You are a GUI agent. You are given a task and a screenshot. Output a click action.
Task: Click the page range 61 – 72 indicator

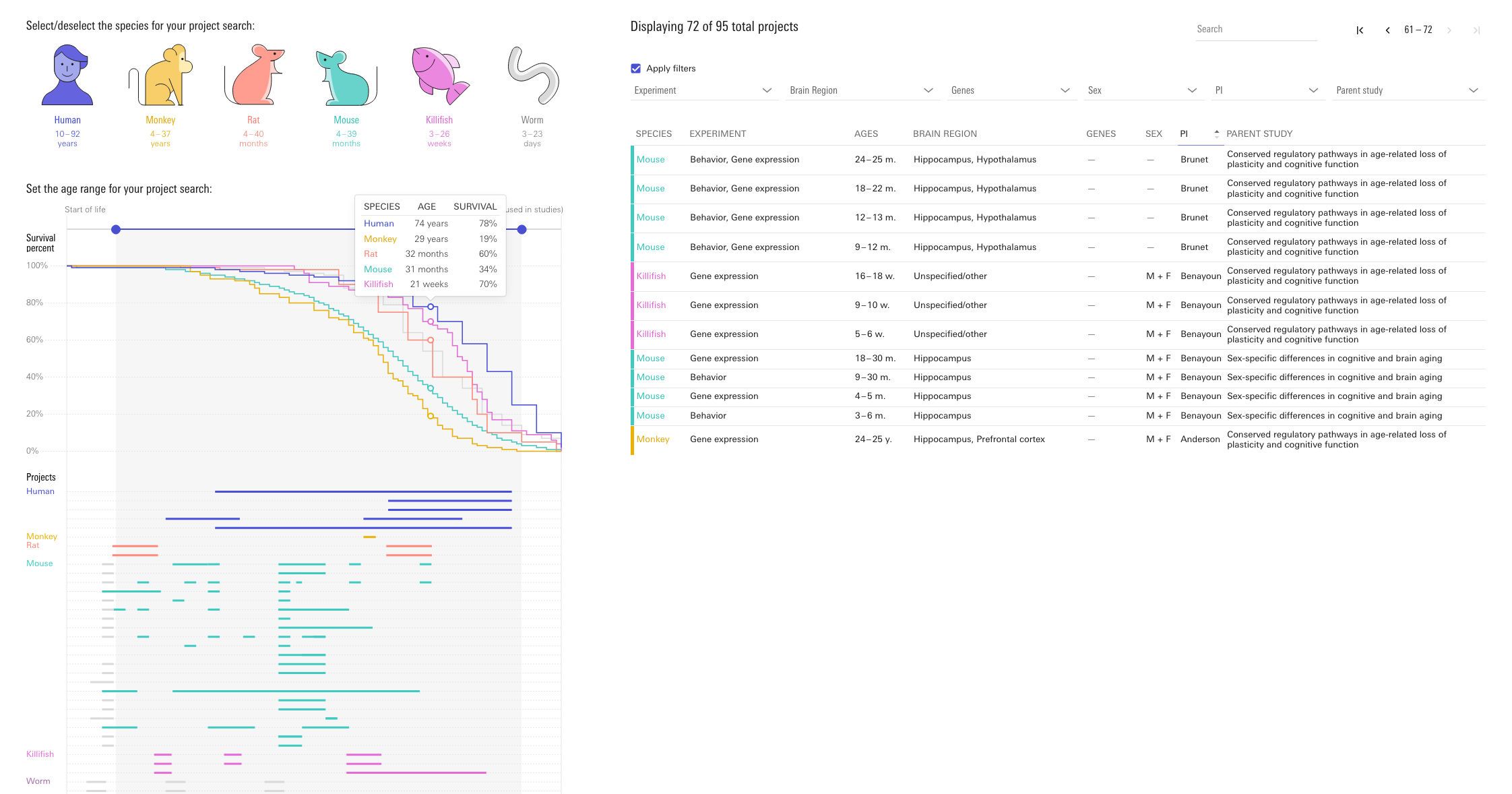pyautogui.click(x=1418, y=30)
